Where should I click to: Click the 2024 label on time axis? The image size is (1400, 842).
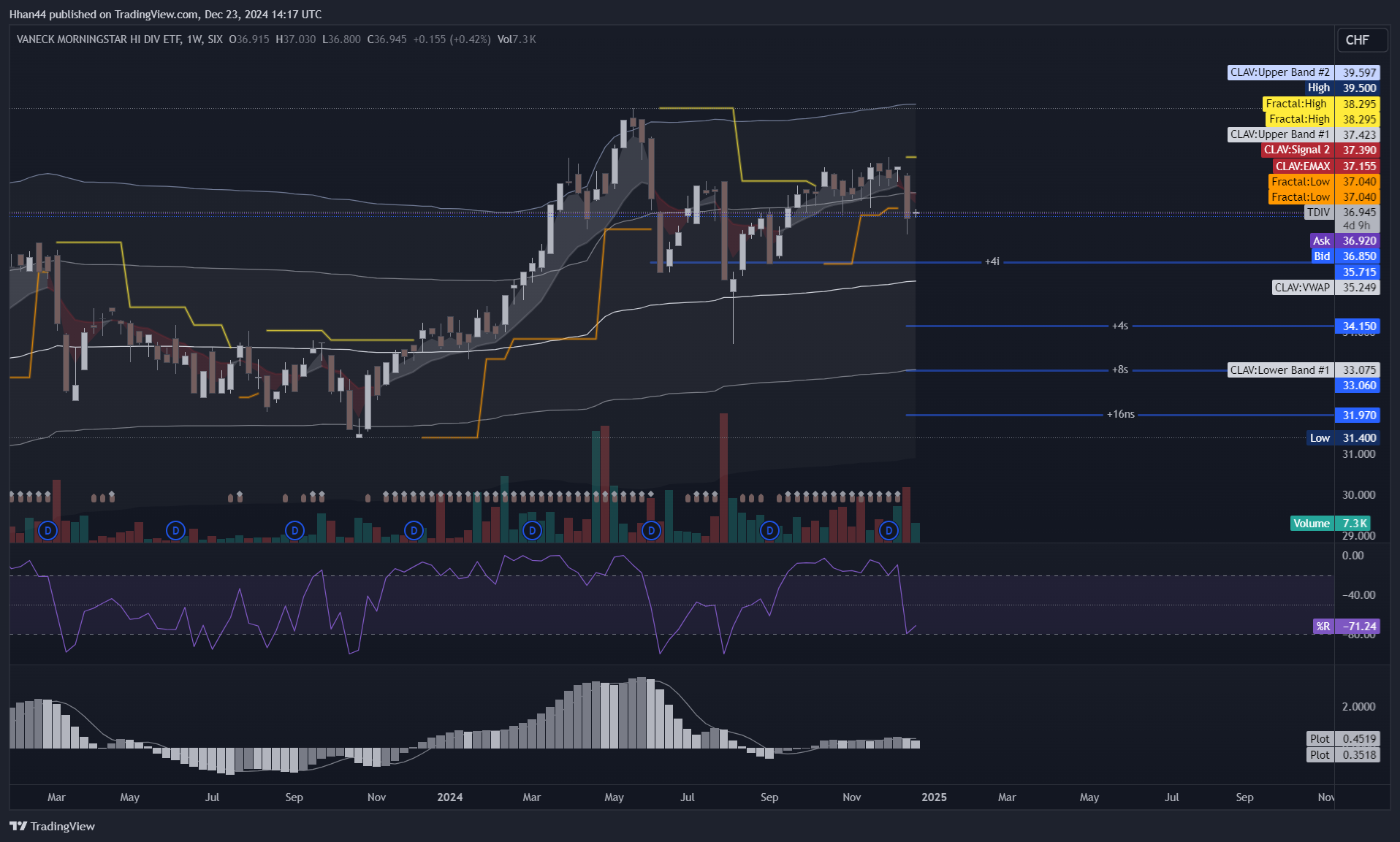(x=449, y=797)
